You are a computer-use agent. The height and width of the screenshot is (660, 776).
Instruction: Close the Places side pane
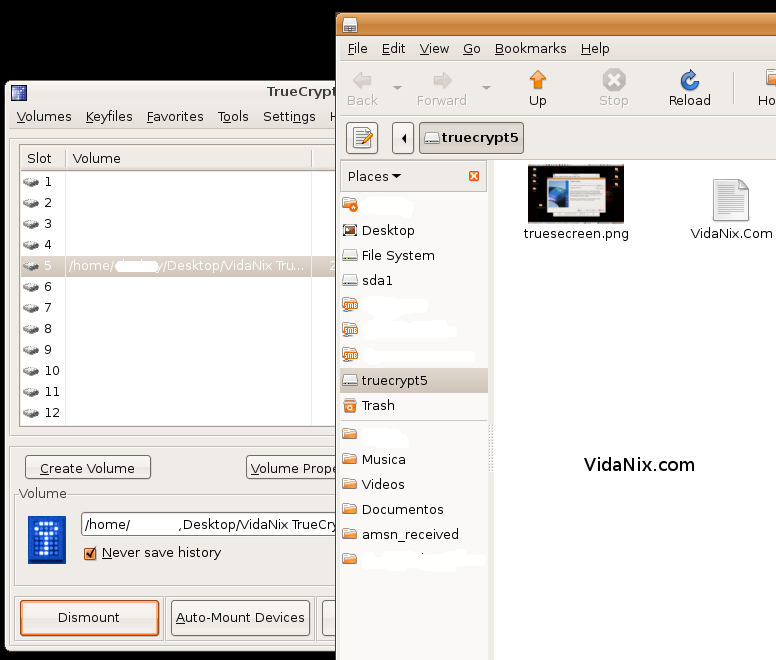pos(474,176)
